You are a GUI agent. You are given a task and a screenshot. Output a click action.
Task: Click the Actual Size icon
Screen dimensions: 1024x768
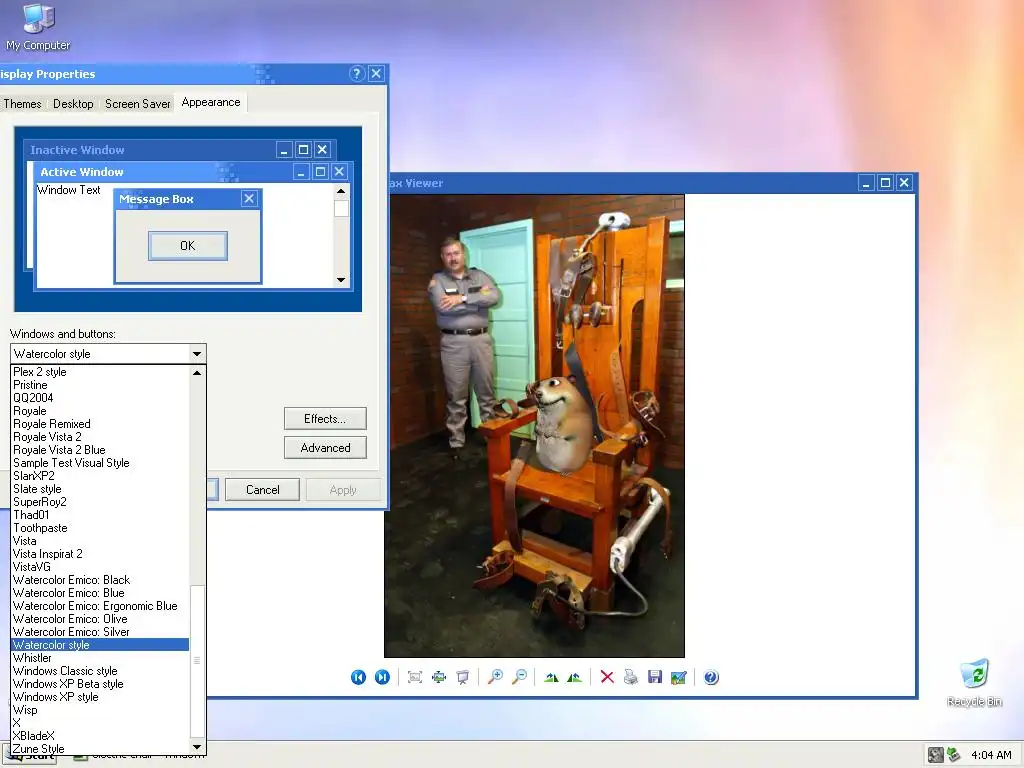[439, 677]
